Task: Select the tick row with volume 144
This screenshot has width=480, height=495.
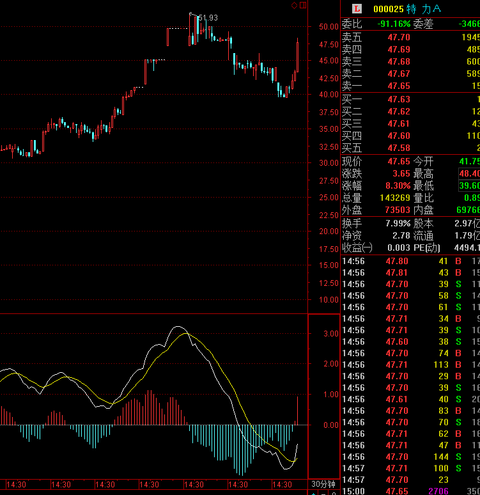Action: pyautogui.click(x=411, y=457)
